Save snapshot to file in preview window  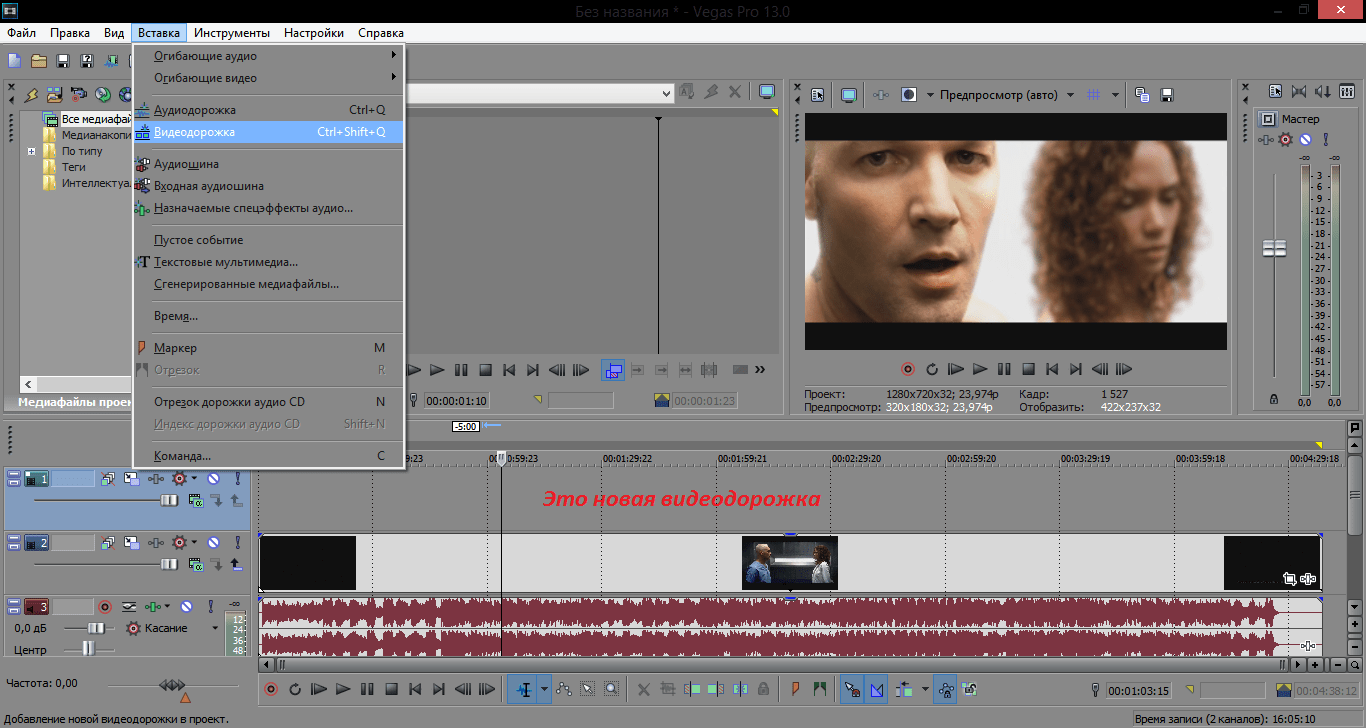click(1166, 95)
